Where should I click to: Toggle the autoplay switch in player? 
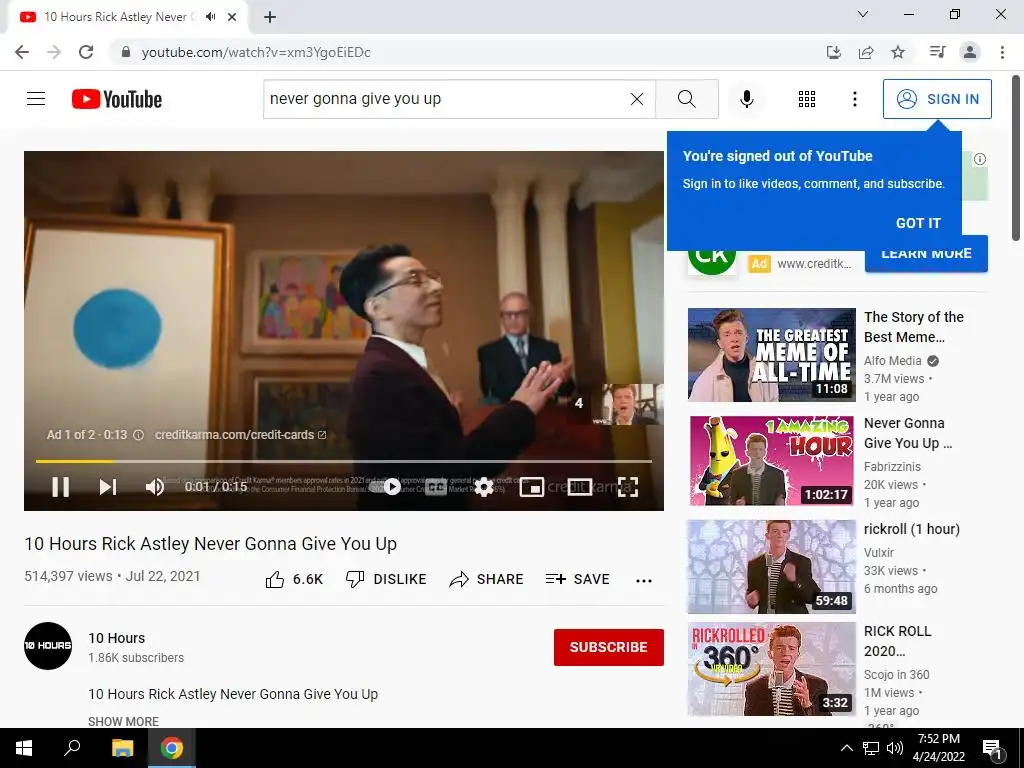[386, 487]
